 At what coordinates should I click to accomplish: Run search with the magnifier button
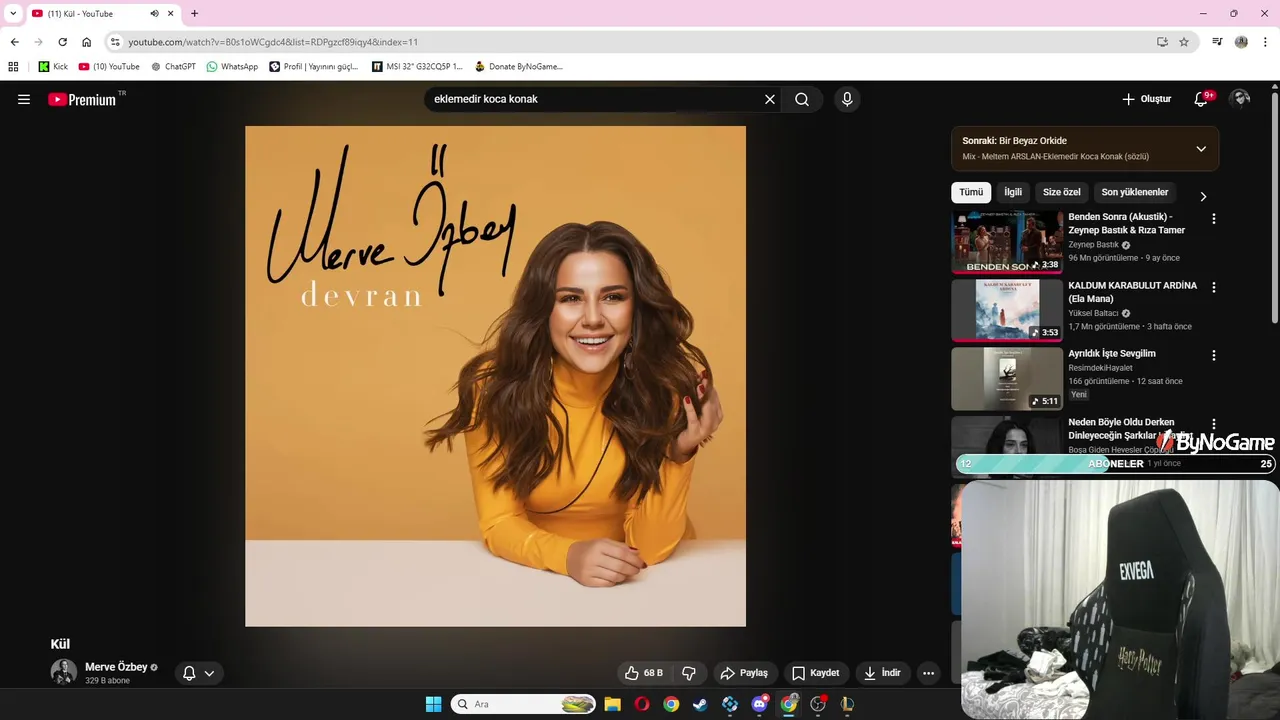[802, 99]
